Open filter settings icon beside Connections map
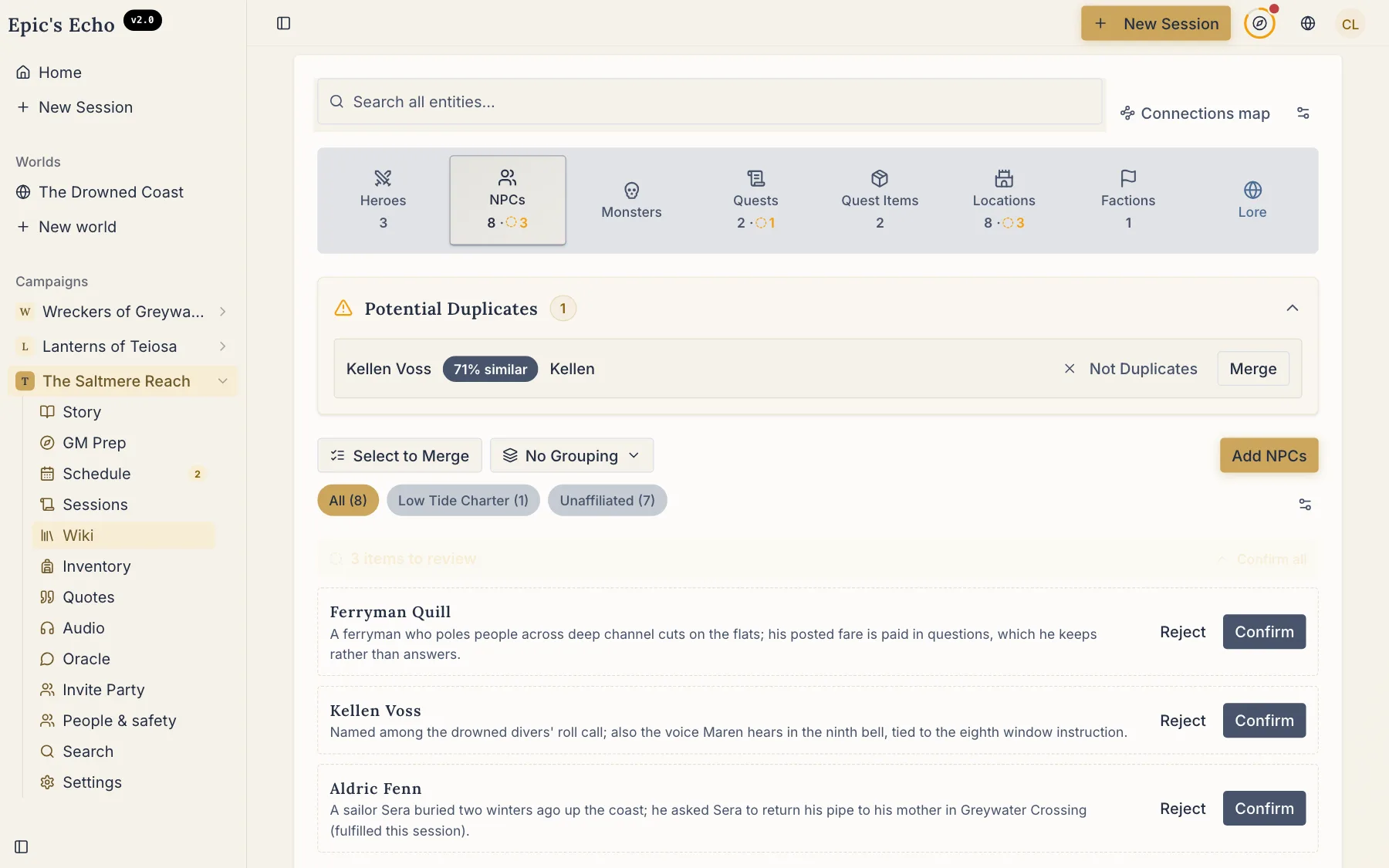The height and width of the screenshot is (868, 1389). (x=1303, y=113)
